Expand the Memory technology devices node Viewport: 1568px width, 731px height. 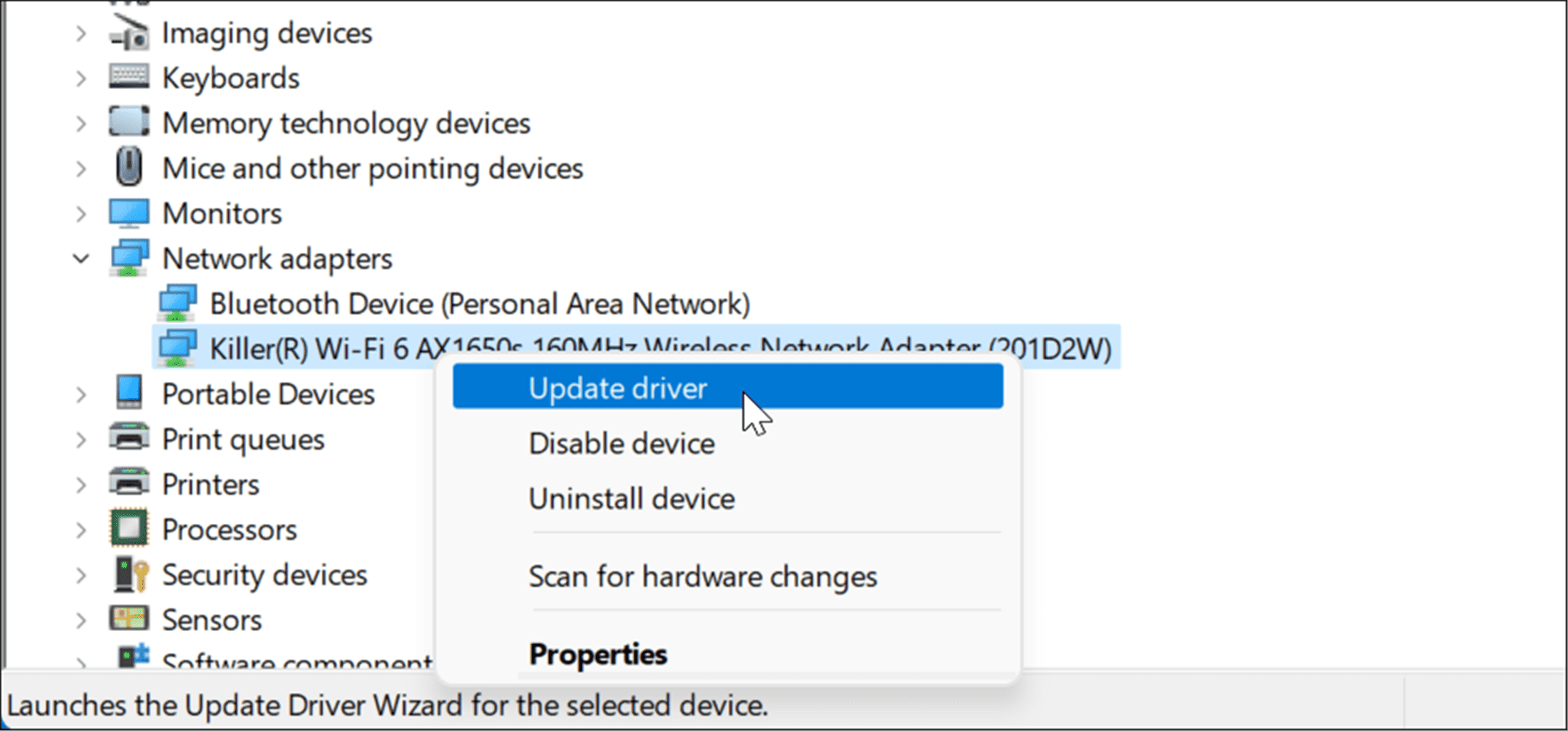pos(81,124)
